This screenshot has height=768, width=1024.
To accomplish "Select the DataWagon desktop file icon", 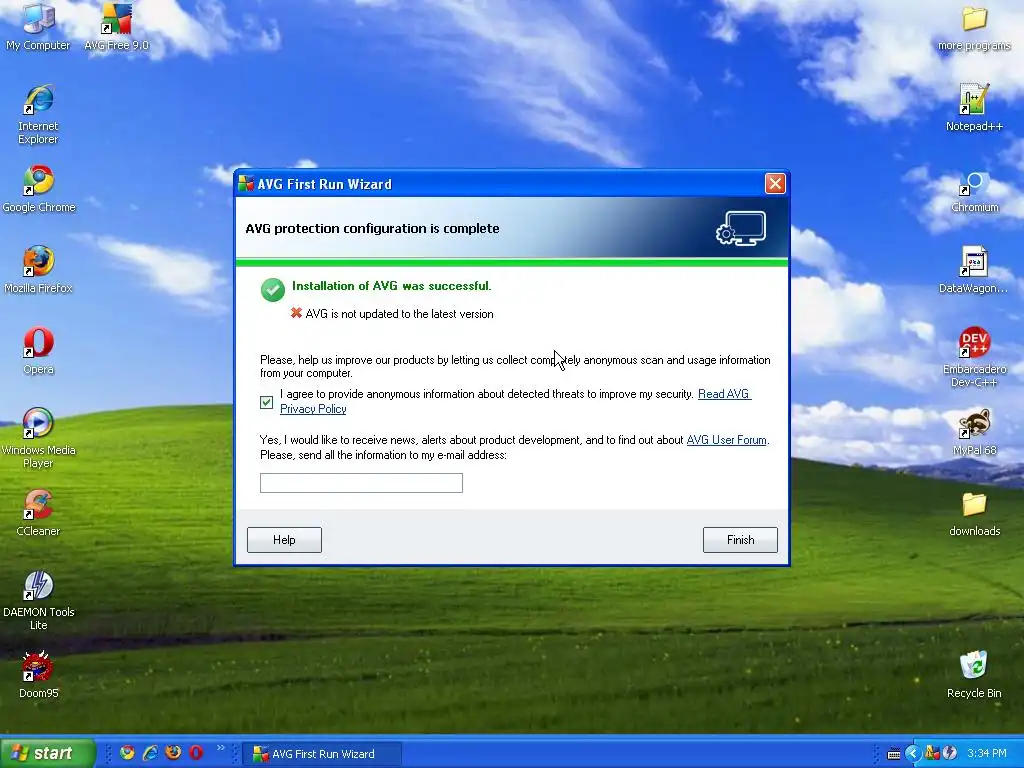I will 973,270.
